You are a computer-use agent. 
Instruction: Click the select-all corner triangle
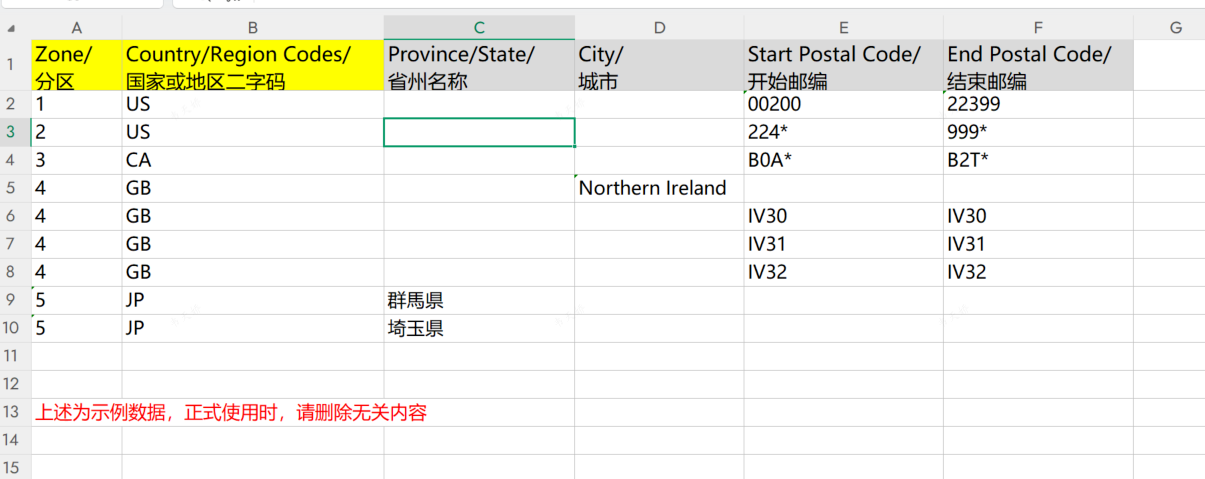pyautogui.click(x=12, y=29)
